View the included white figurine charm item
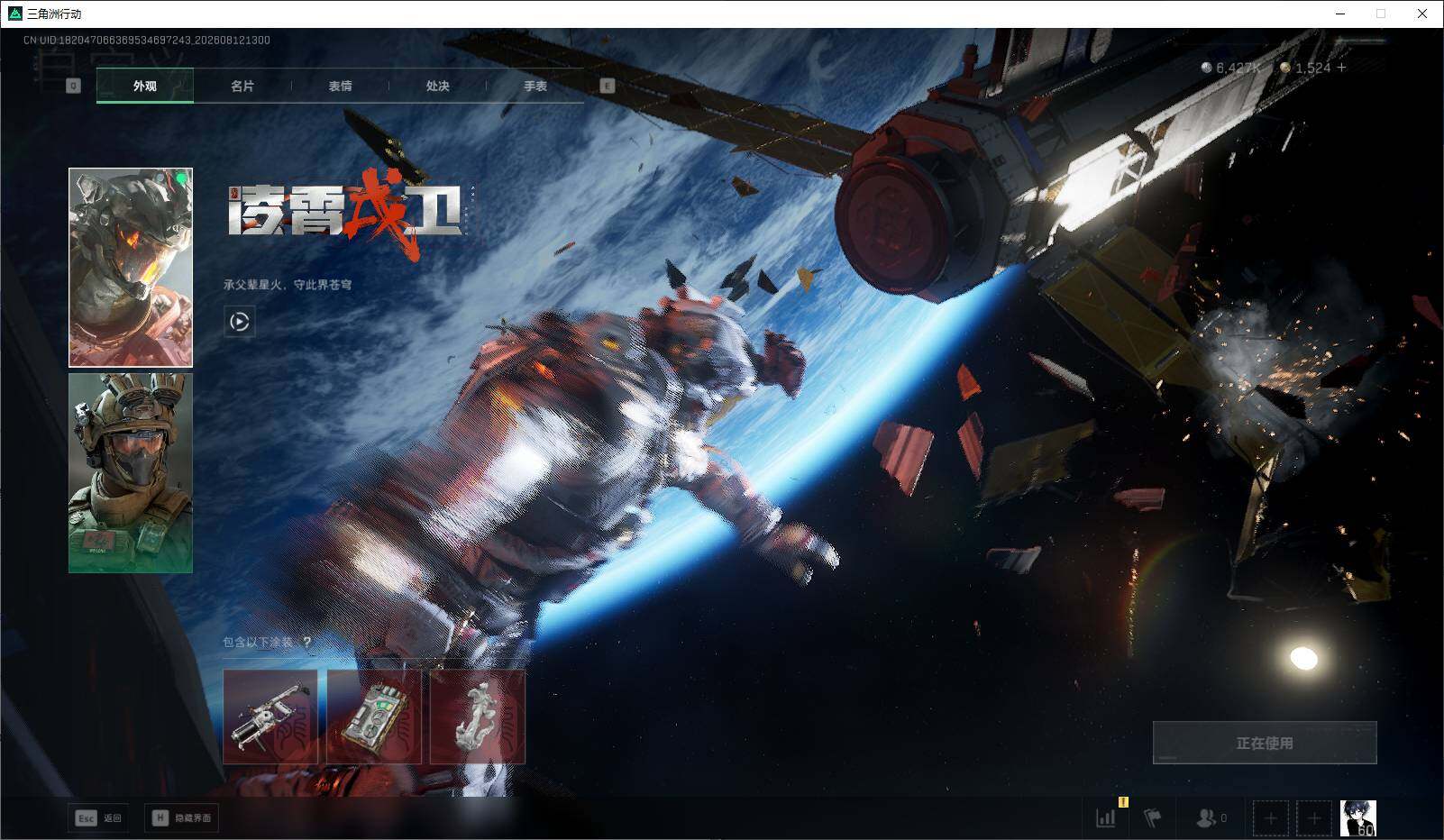 point(478,717)
